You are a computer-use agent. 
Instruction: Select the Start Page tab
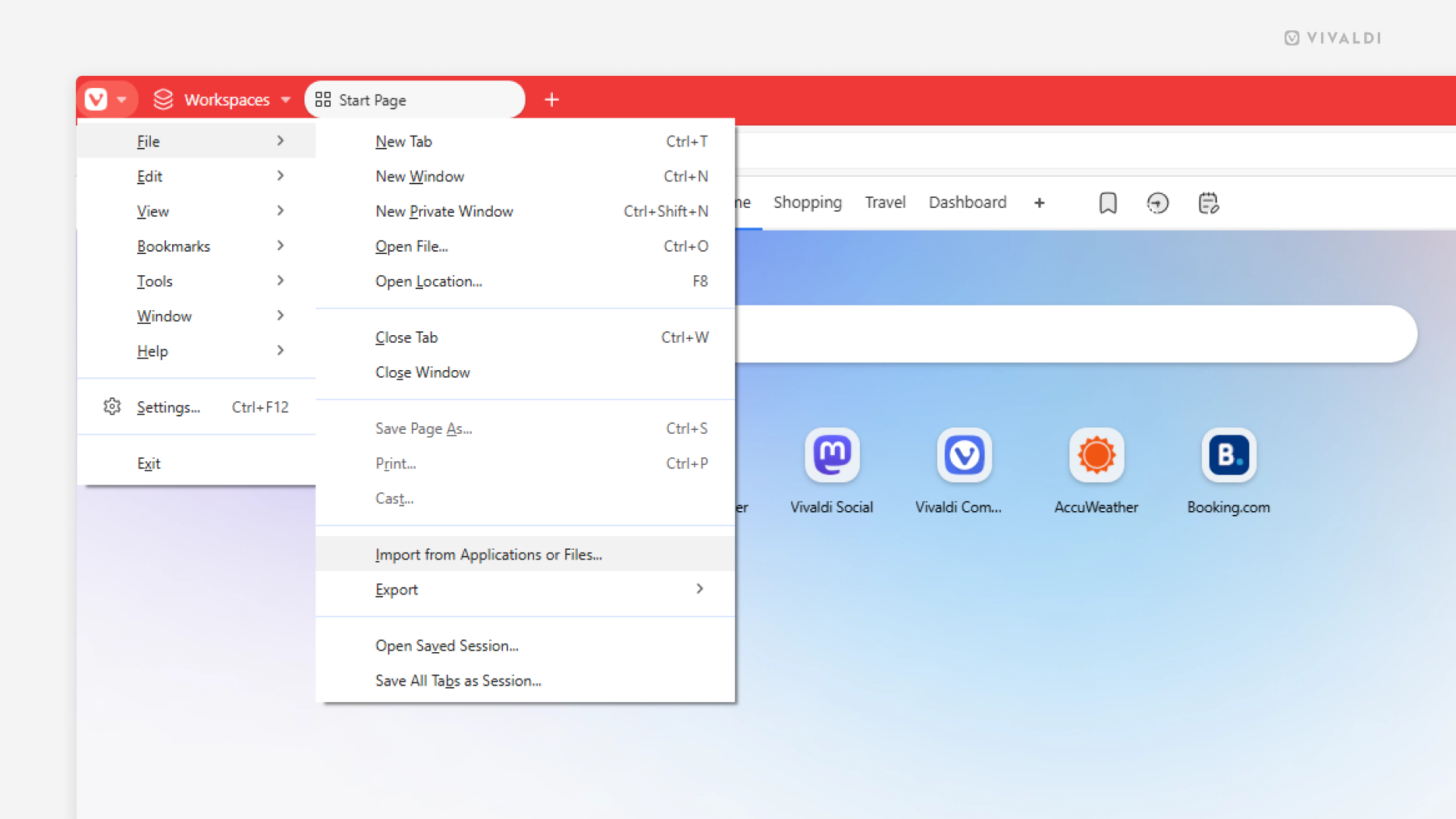(x=415, y=99)
